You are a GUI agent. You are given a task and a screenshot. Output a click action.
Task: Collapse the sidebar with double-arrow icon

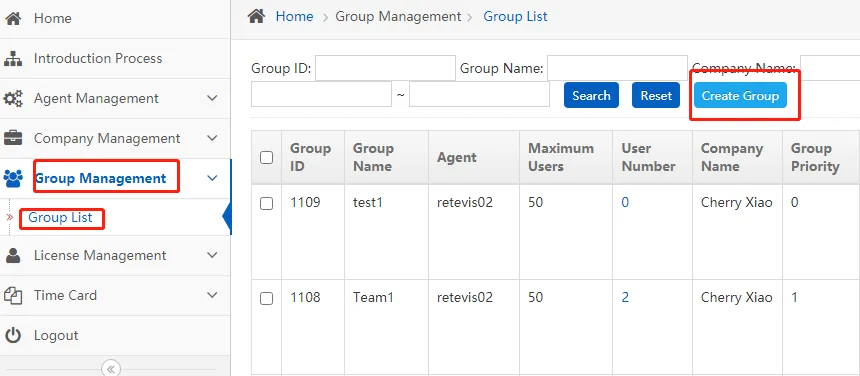click(x=111, y=368)
